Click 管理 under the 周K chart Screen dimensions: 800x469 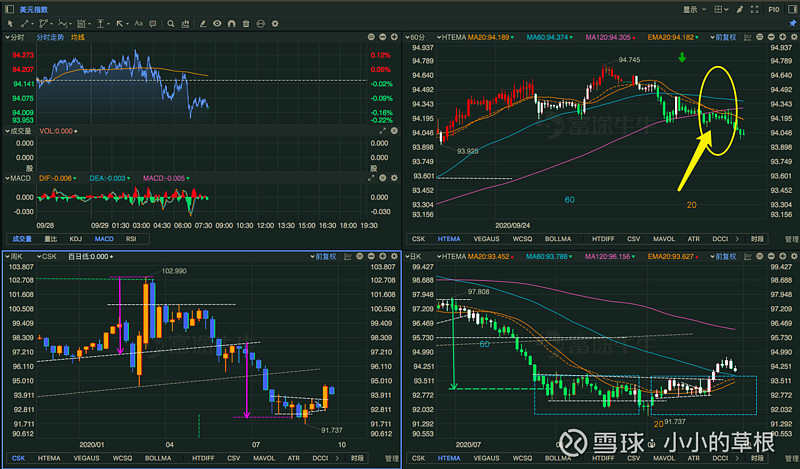391,458
